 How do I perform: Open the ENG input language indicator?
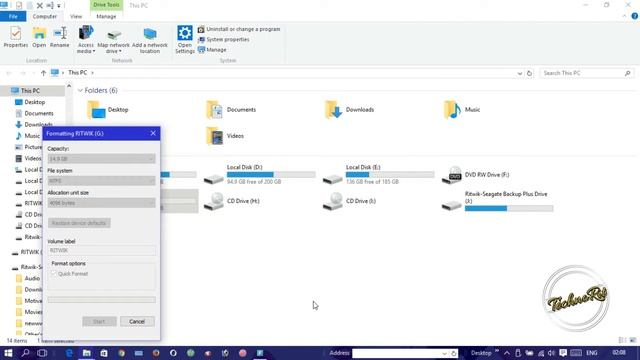592,353
